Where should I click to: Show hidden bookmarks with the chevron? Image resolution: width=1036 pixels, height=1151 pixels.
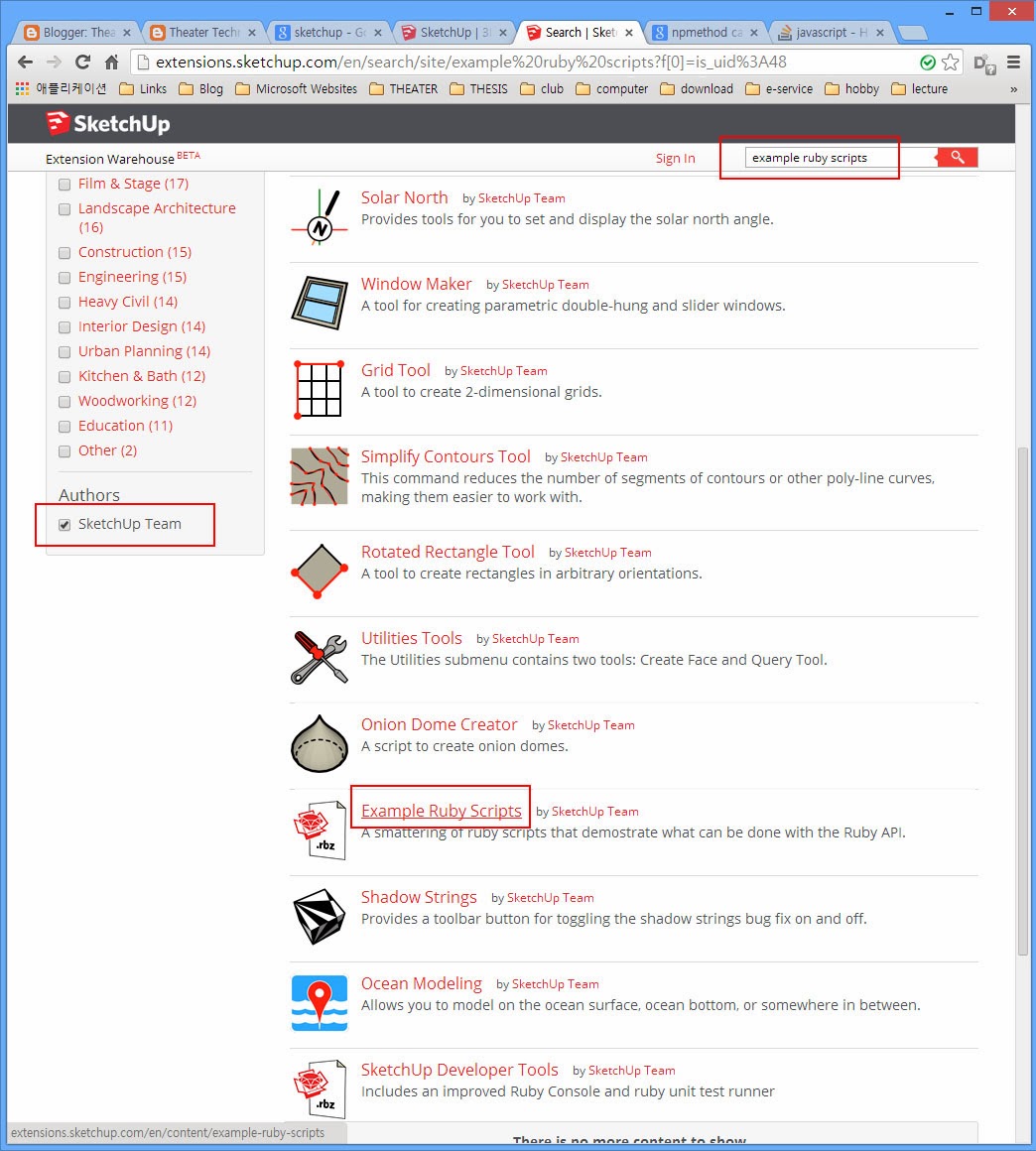tap(1013, 89)
